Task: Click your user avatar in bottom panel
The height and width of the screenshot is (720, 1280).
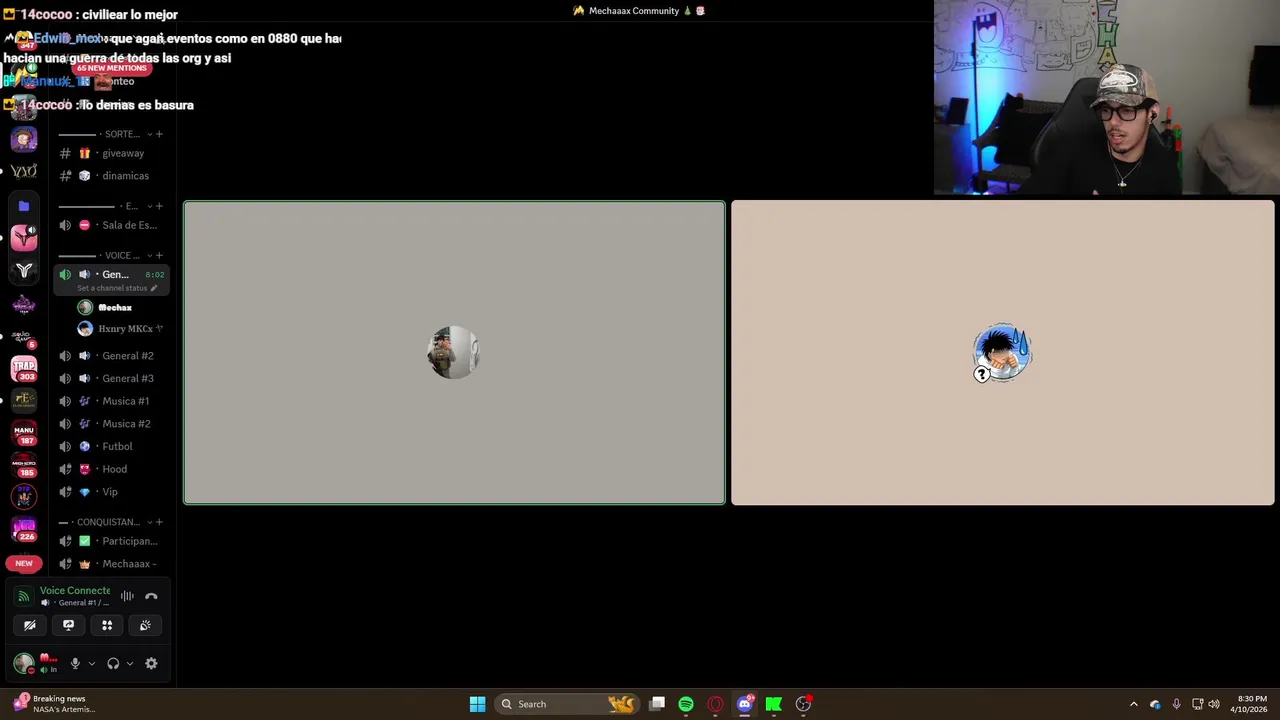Action: 24,663
